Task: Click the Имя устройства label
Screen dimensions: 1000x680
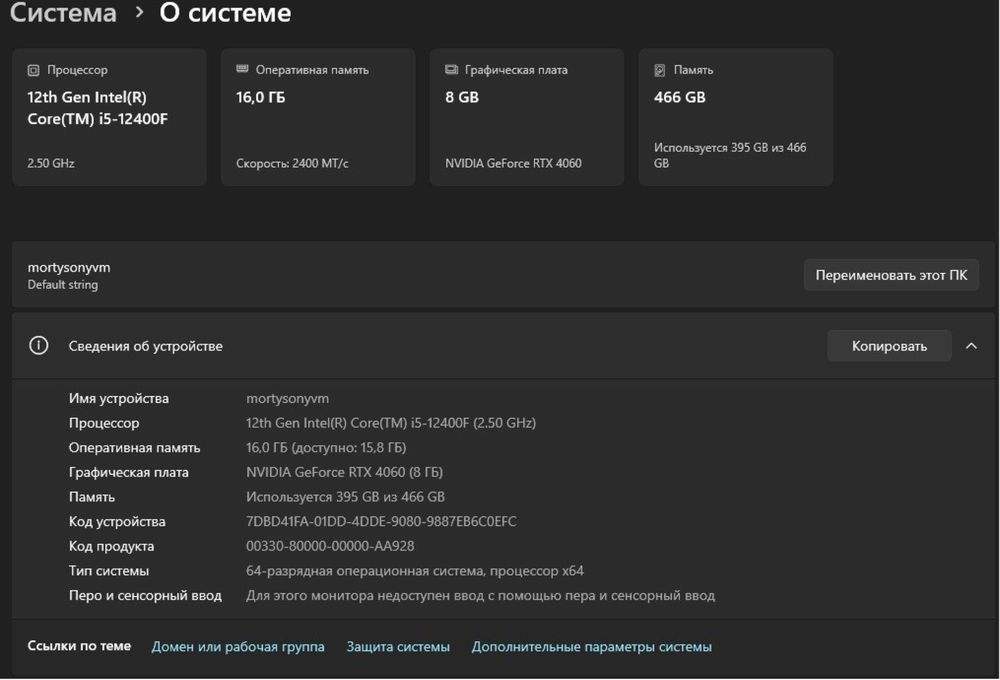Action: pyautogui.click(x=119, y=398)
